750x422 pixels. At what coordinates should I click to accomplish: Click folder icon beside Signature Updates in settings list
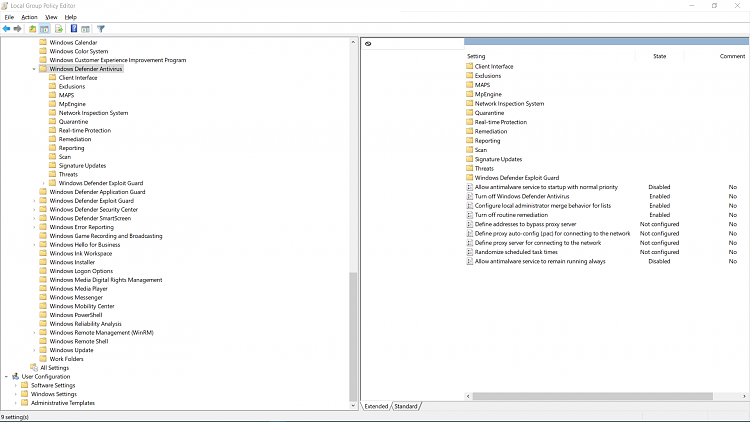click(470, 159)
